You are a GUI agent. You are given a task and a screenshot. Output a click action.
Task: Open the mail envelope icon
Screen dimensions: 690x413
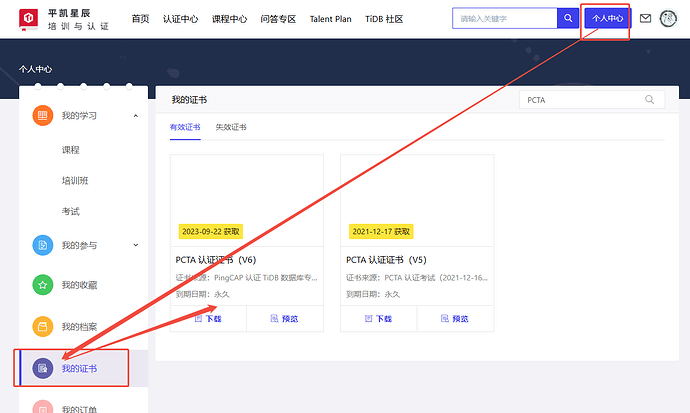pyautogui.click(x=645, y=18)
